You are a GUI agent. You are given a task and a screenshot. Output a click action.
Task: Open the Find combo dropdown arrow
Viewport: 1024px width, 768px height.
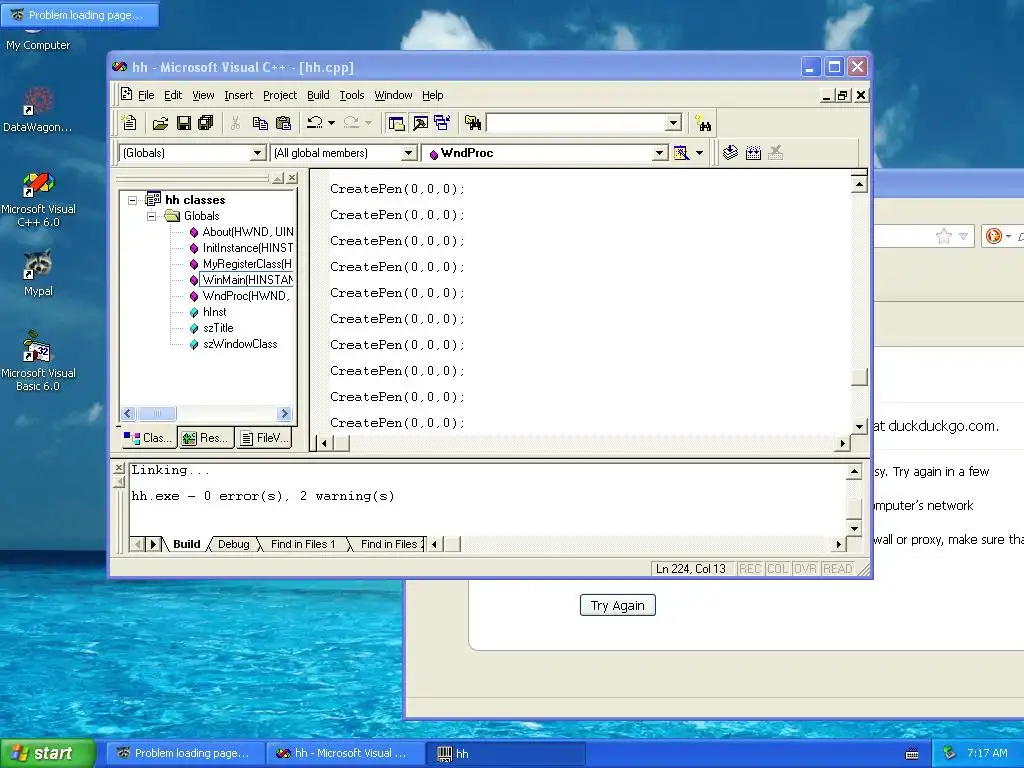click(x=673, y=123)
